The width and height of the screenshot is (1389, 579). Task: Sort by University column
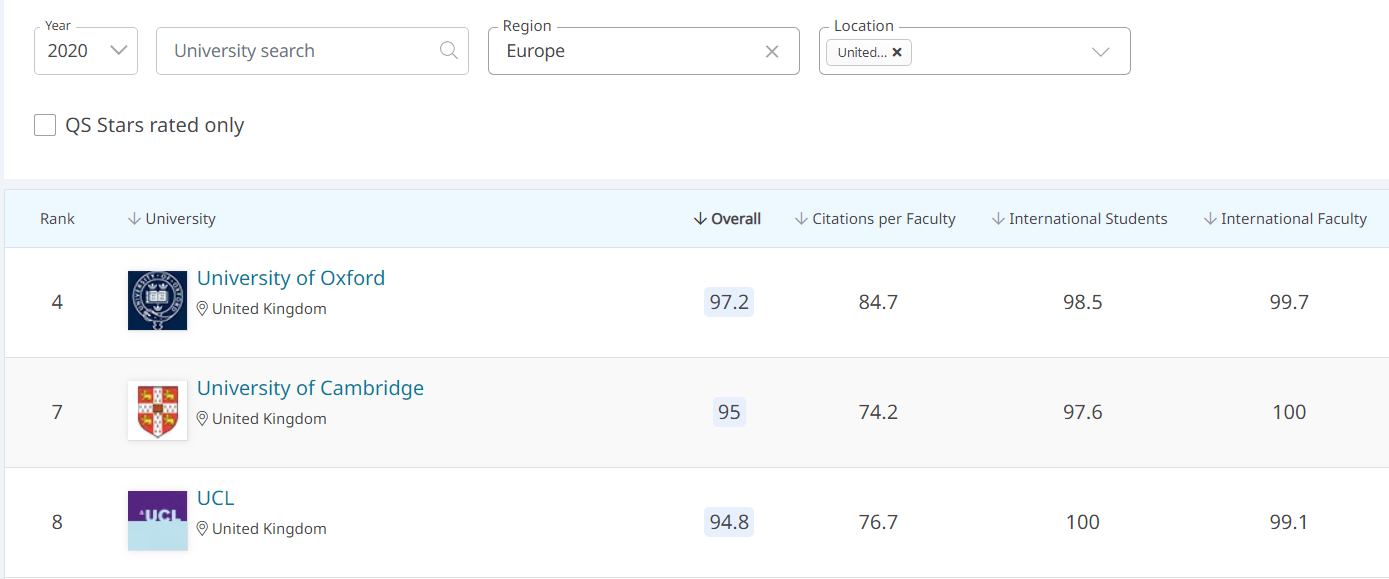(172, 219)
